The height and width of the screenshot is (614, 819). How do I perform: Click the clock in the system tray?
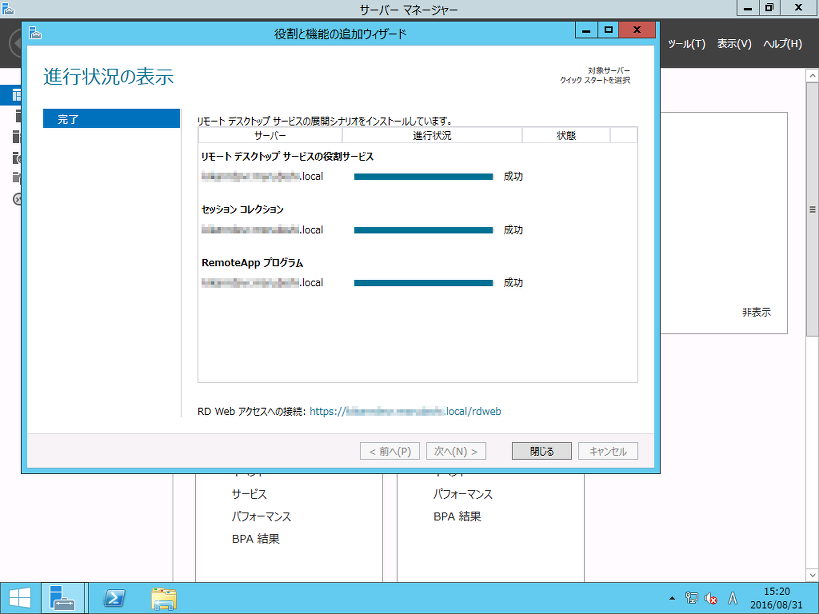click(x=778, y=597)
